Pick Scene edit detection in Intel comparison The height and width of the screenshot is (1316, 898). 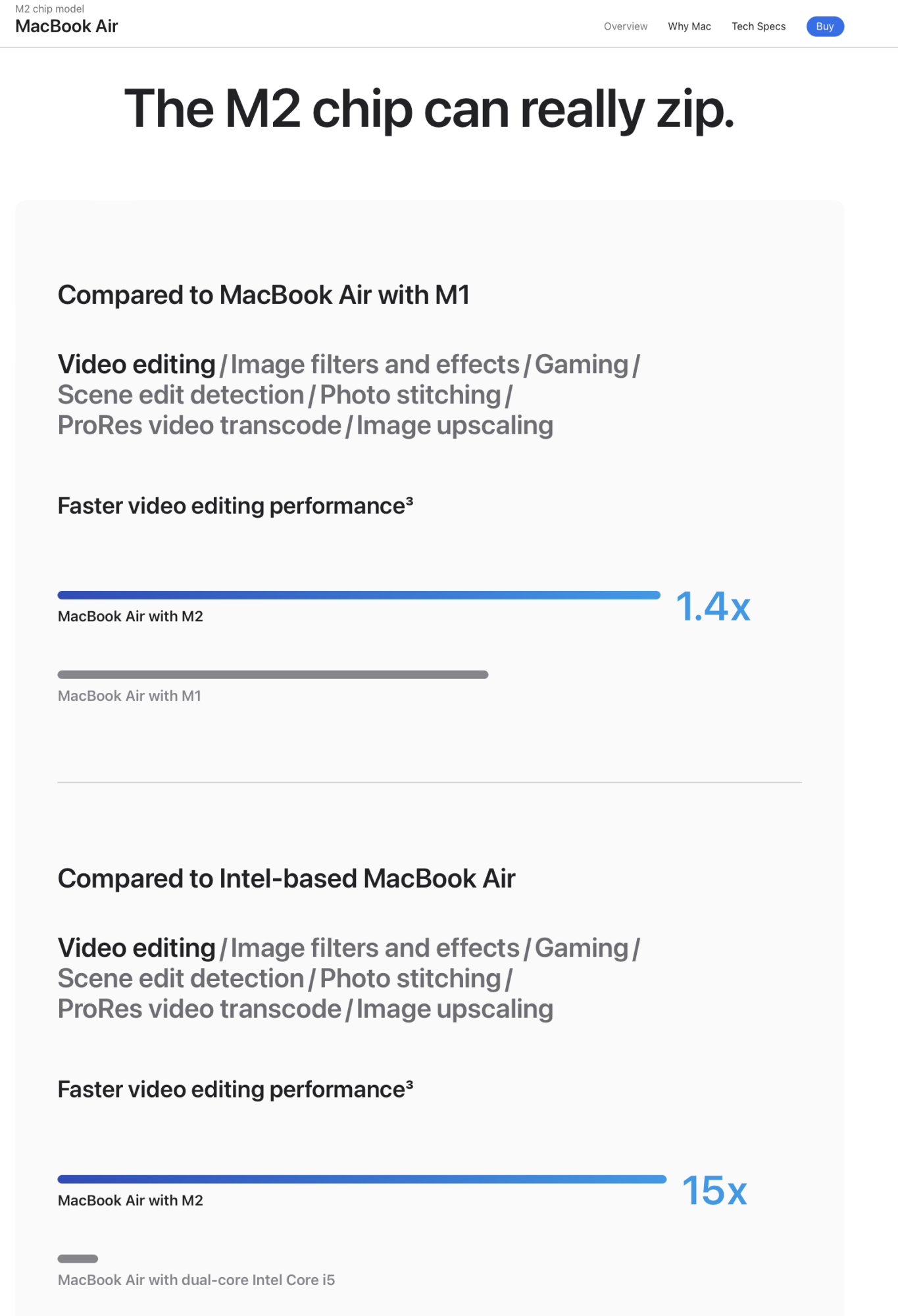point(181,979)
